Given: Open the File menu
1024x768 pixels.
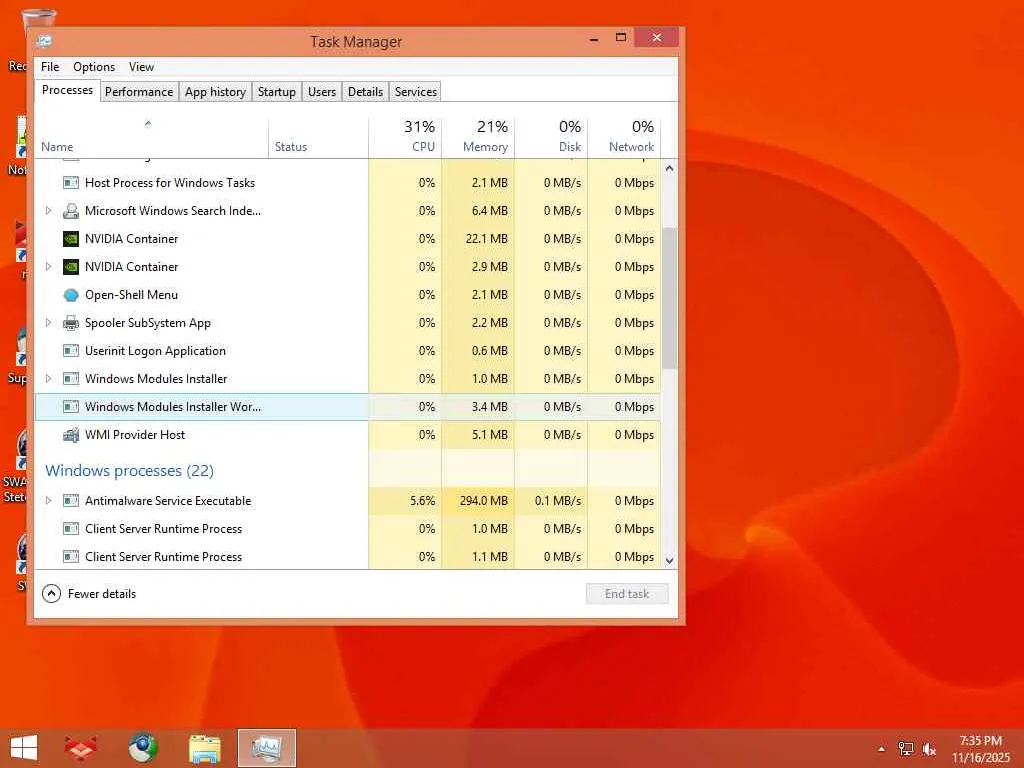Looking at the screenshot, I should coord(50,67).
